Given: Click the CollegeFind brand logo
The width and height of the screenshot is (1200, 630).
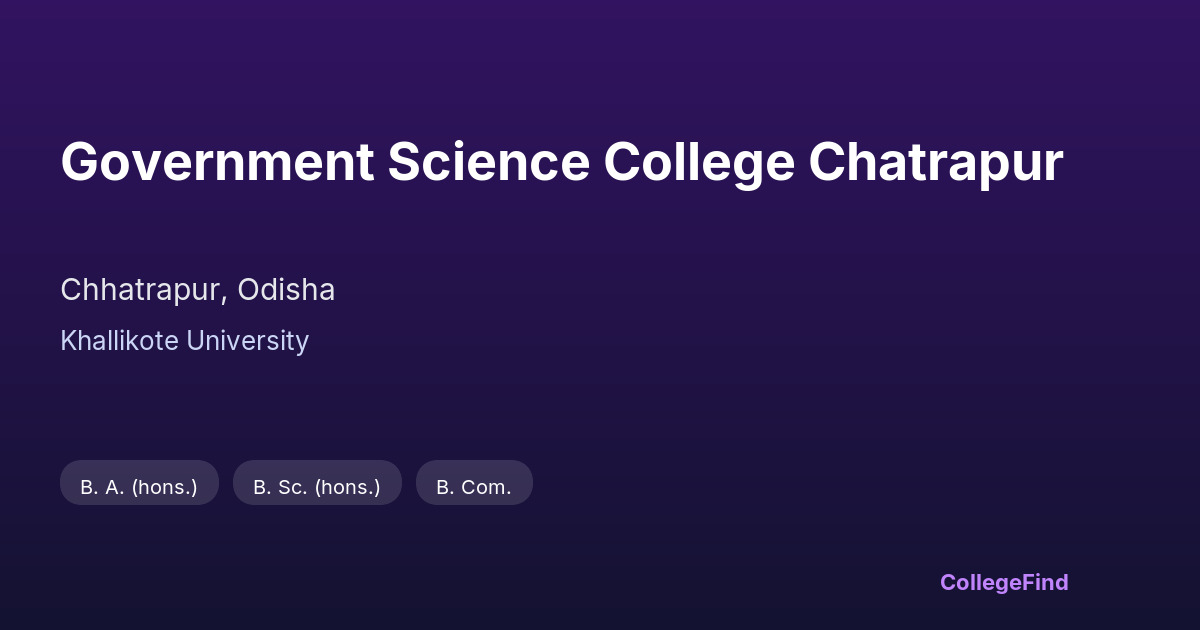Looking at the screenshot, I should (x=1004, y=582).
